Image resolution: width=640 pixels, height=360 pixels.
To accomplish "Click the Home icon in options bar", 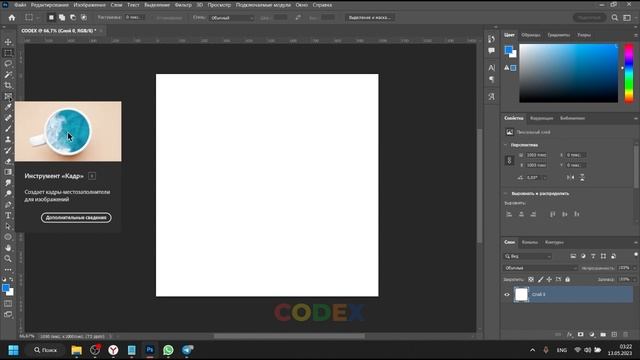I will (x=12, y=18).
